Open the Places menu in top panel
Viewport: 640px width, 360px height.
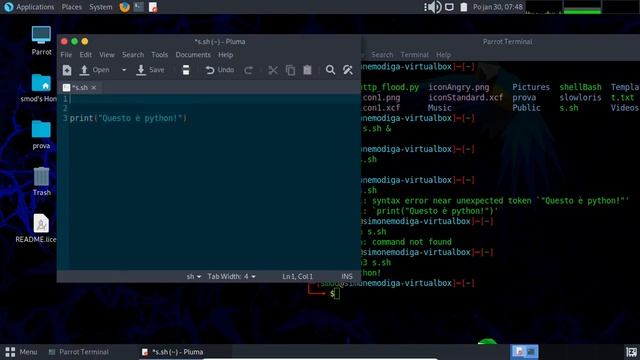pyautogui.click(x=72, y=7)
